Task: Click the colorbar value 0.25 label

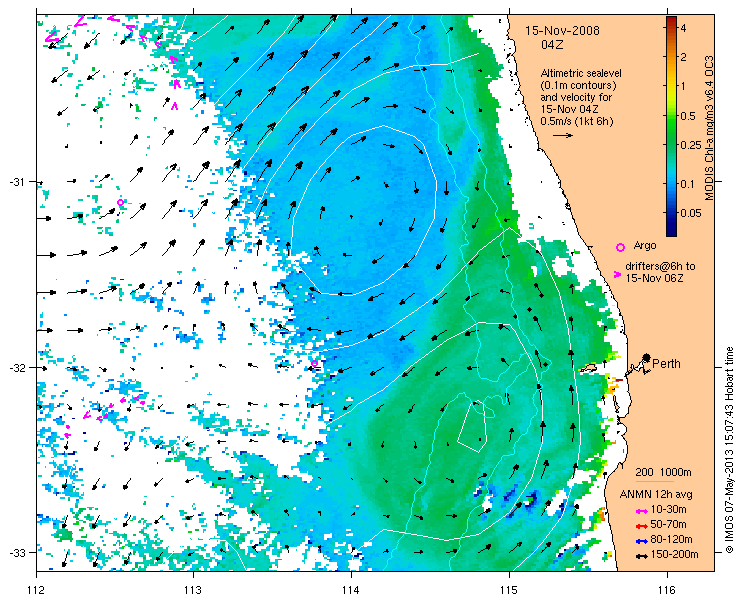Action: [690, 144]
